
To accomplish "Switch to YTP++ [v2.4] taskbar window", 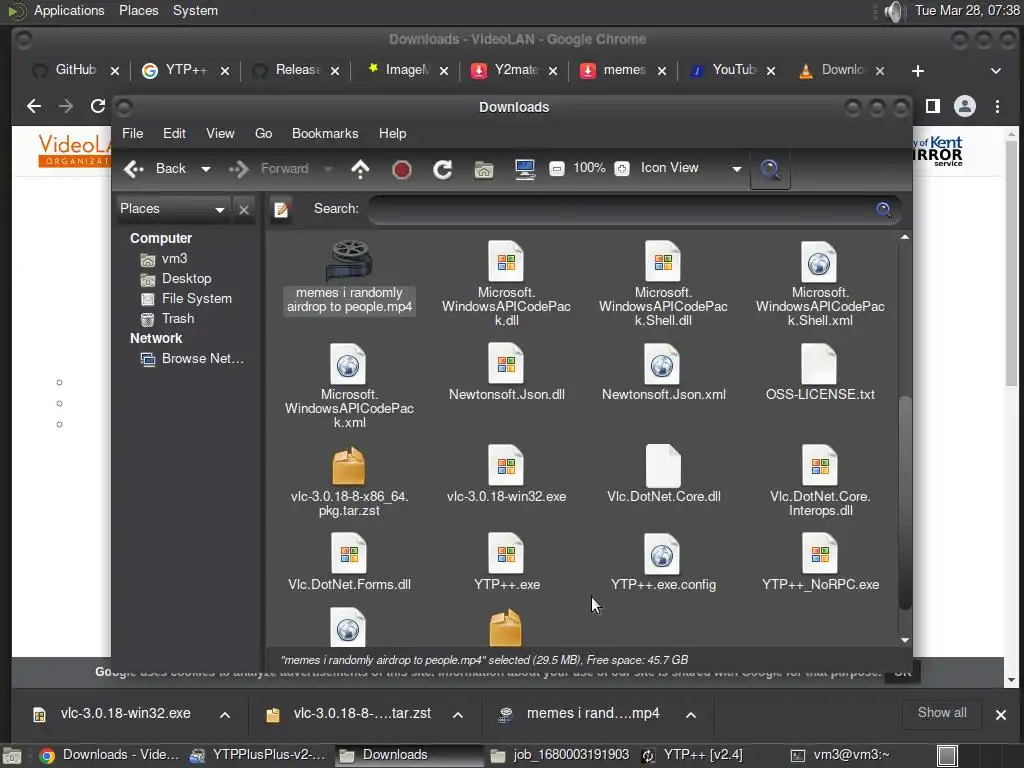I will [693, 755].
